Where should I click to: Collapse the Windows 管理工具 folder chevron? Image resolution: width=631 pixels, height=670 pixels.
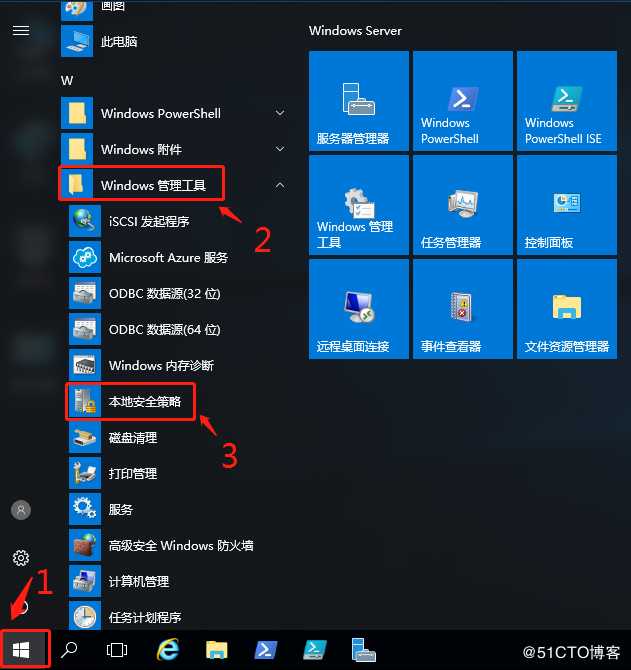pyautogui.click(x=280, y=185)
